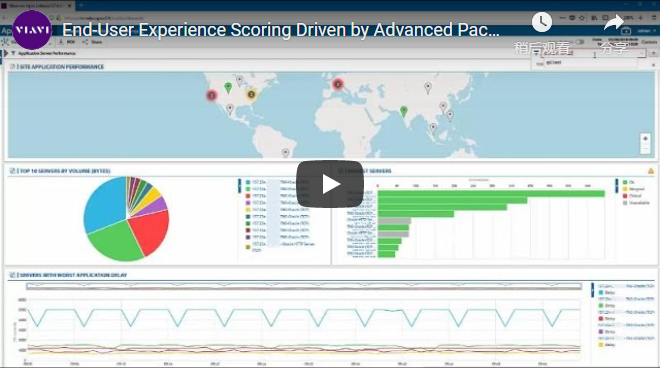Expand the Application Server Performance filter arrow
This screenshot has height=368, width=661.
pos(6,53)
